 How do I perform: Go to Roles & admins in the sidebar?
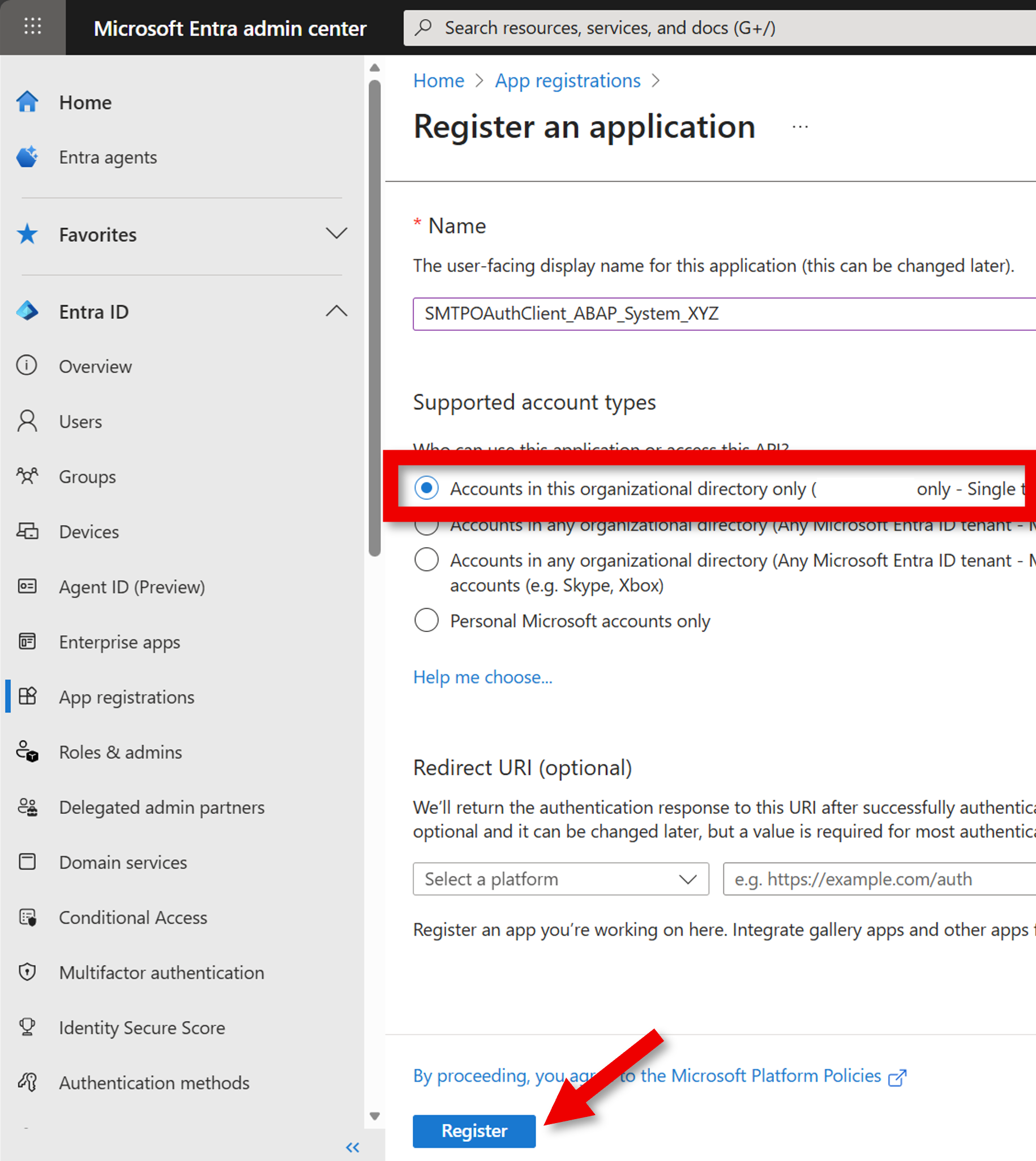coord(121,752)
